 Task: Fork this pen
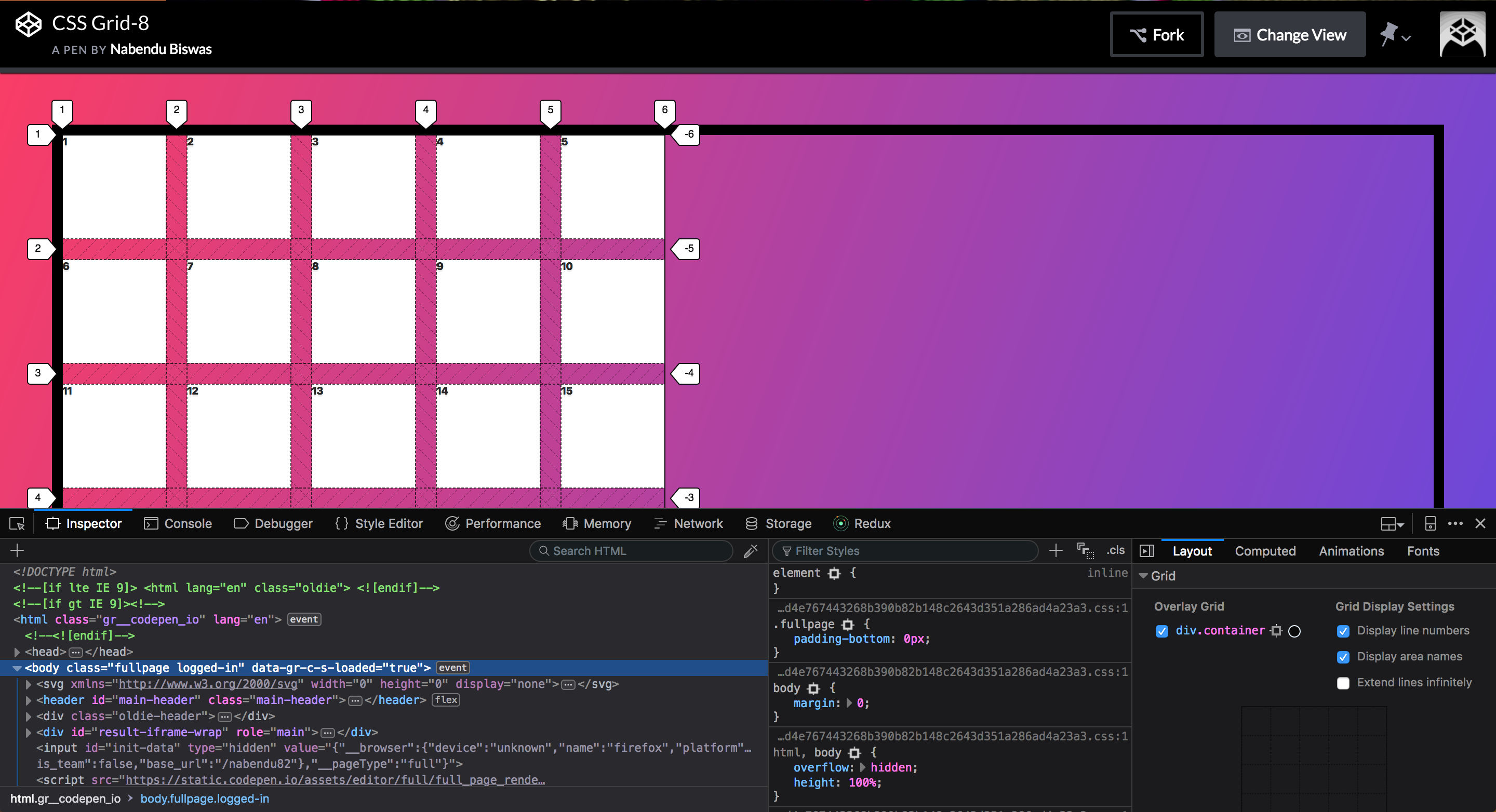(1156, 35)
